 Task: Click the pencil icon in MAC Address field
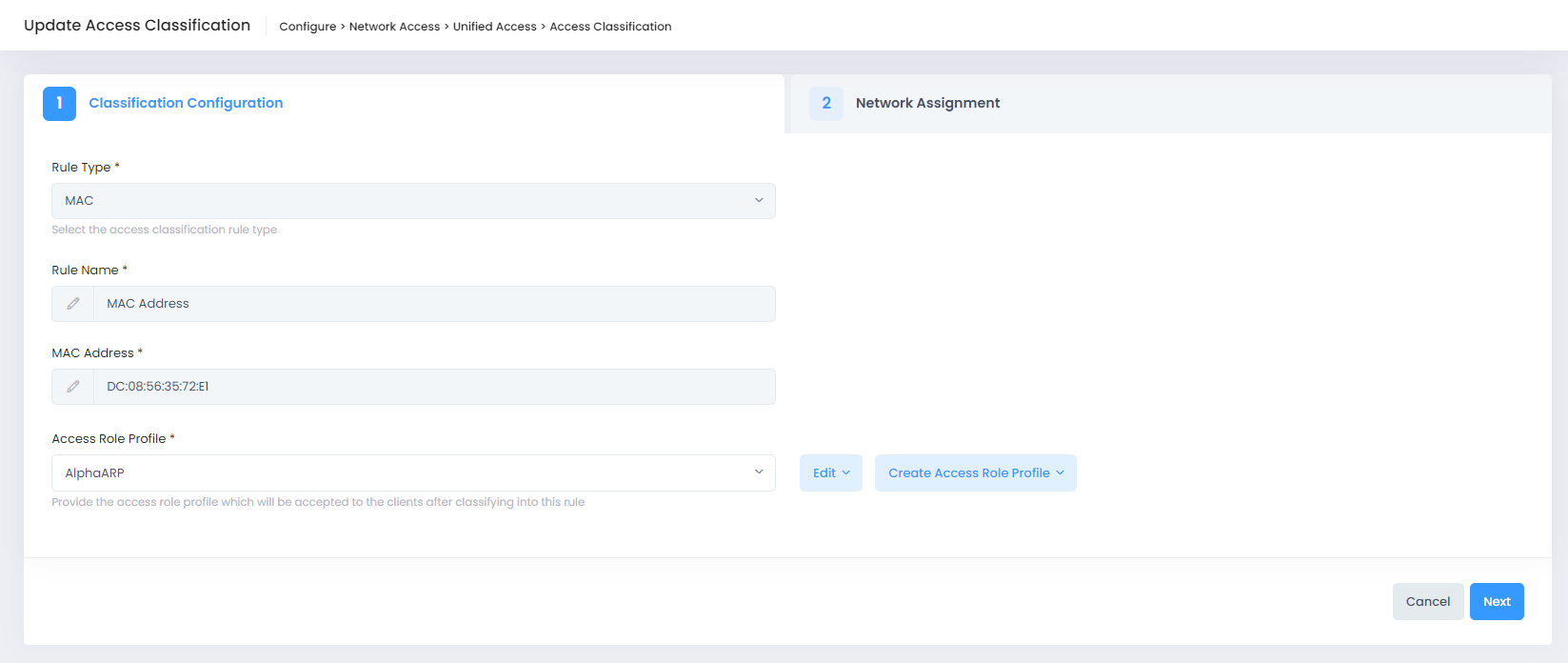pos(73,387)
